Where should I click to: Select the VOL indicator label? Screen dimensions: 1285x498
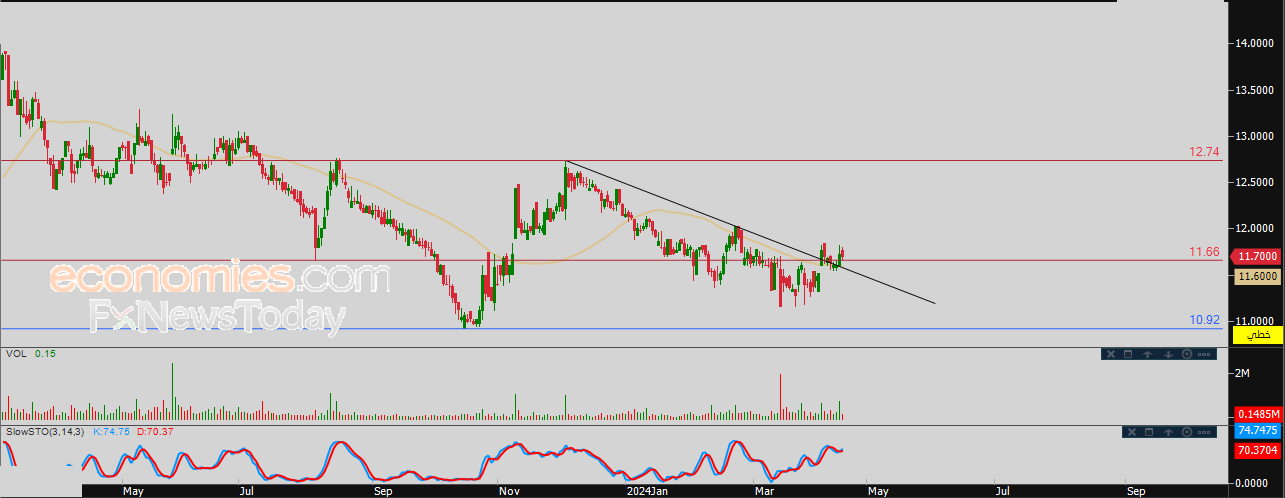pos(16,353)
